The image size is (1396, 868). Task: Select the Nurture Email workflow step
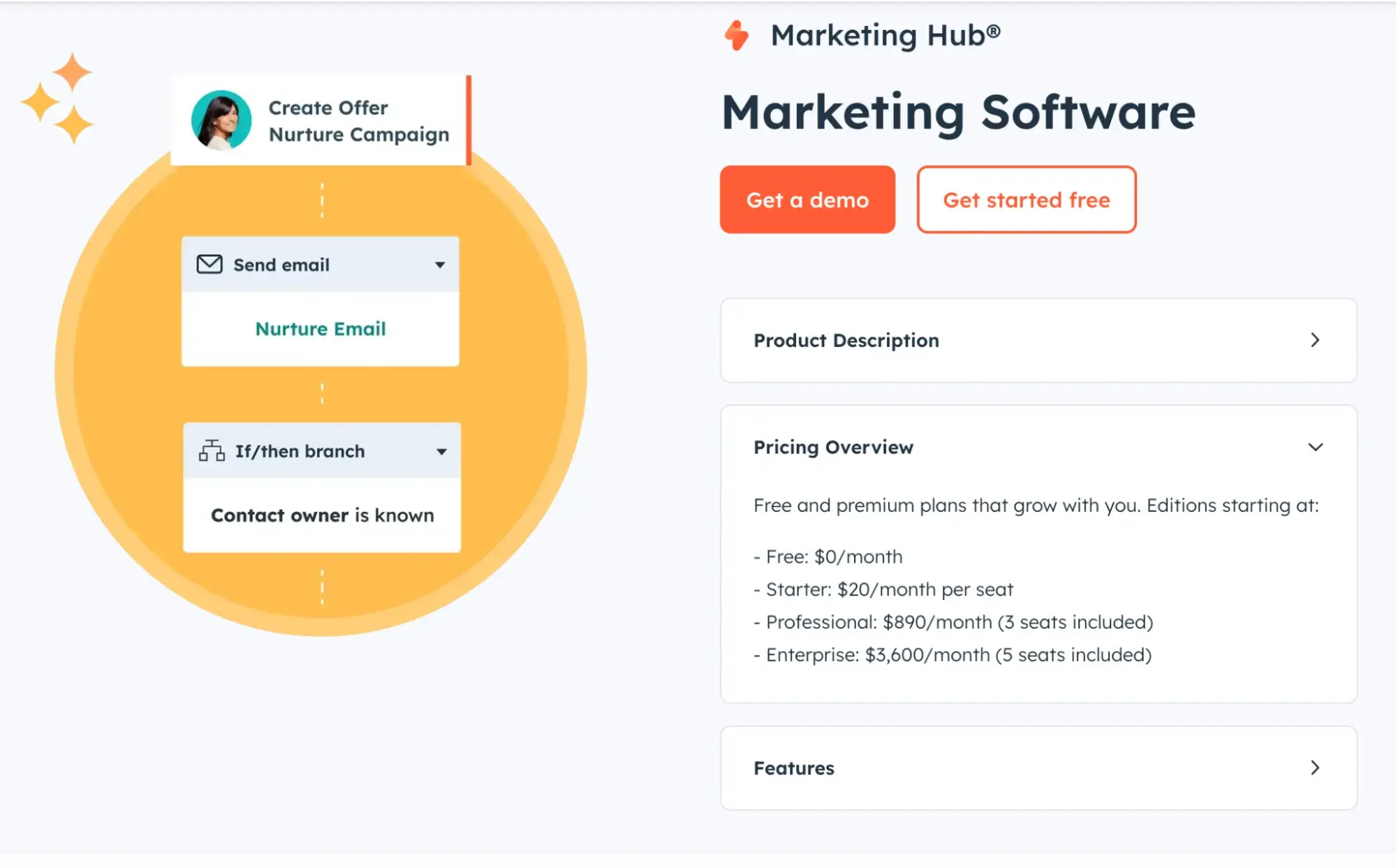tap(320, 328)
